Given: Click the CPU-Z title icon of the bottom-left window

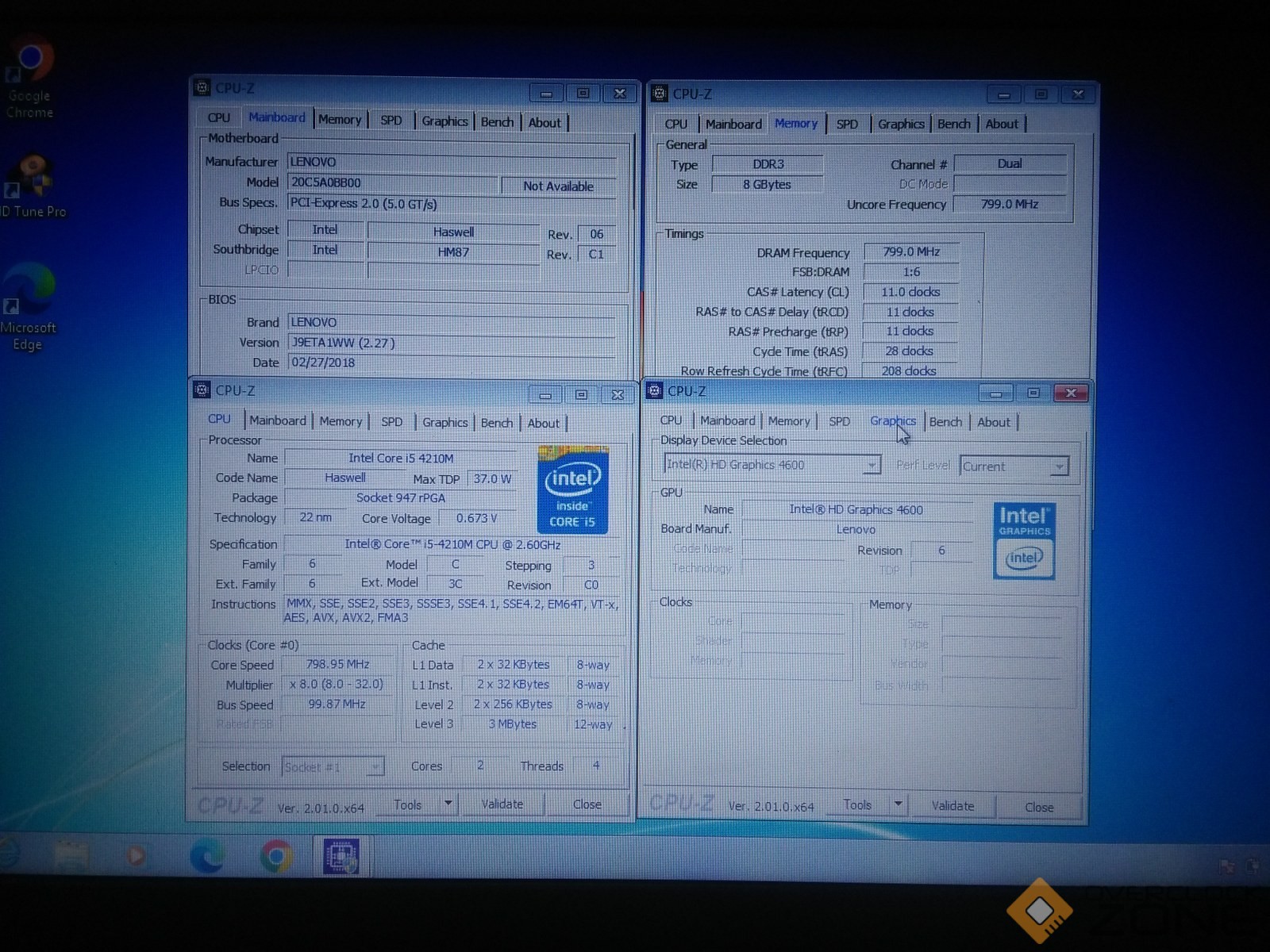Looking at the screenshot, I should tap(202, 390).
